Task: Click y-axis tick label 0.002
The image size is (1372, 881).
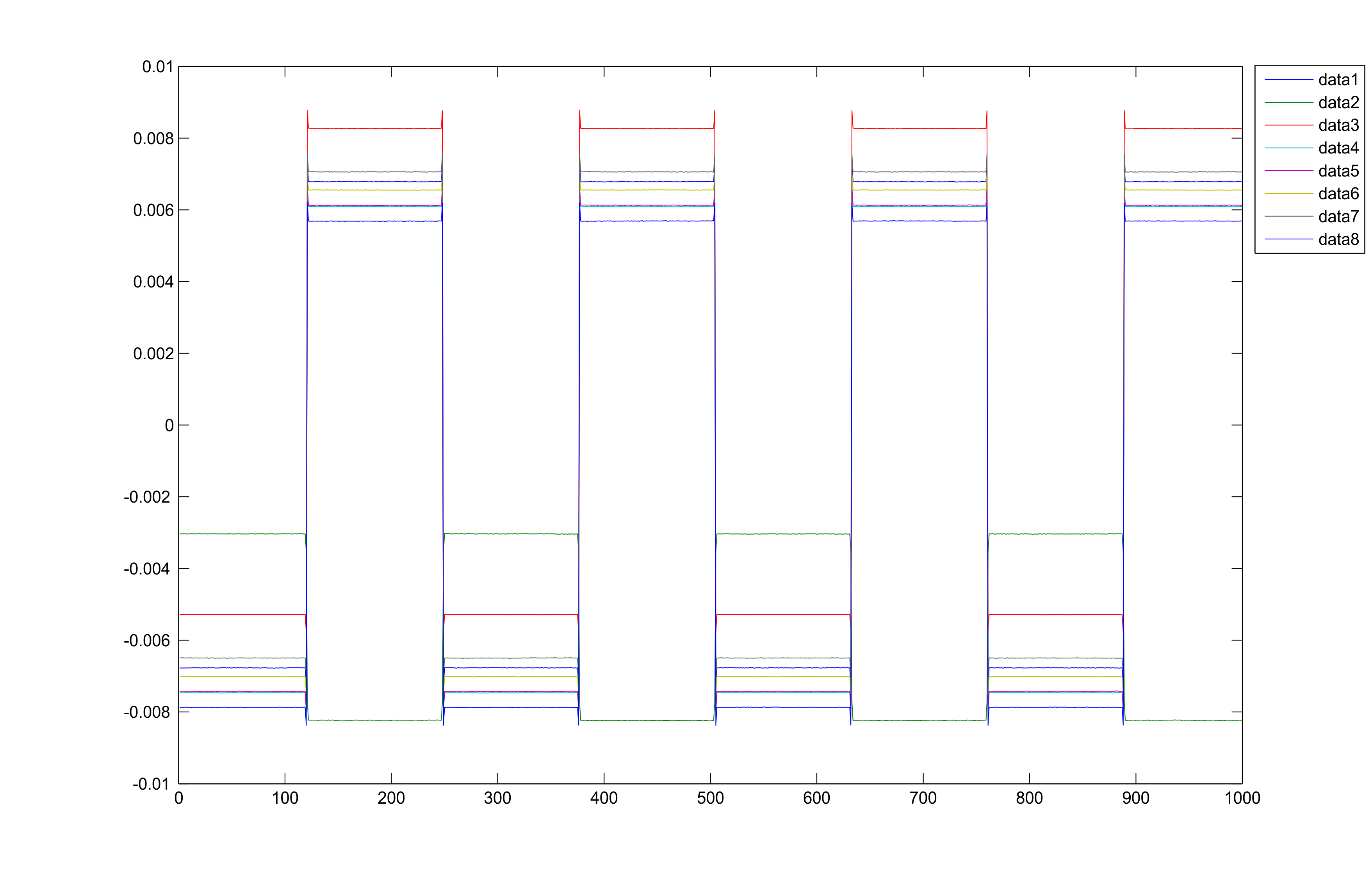Action: [153, 353]
